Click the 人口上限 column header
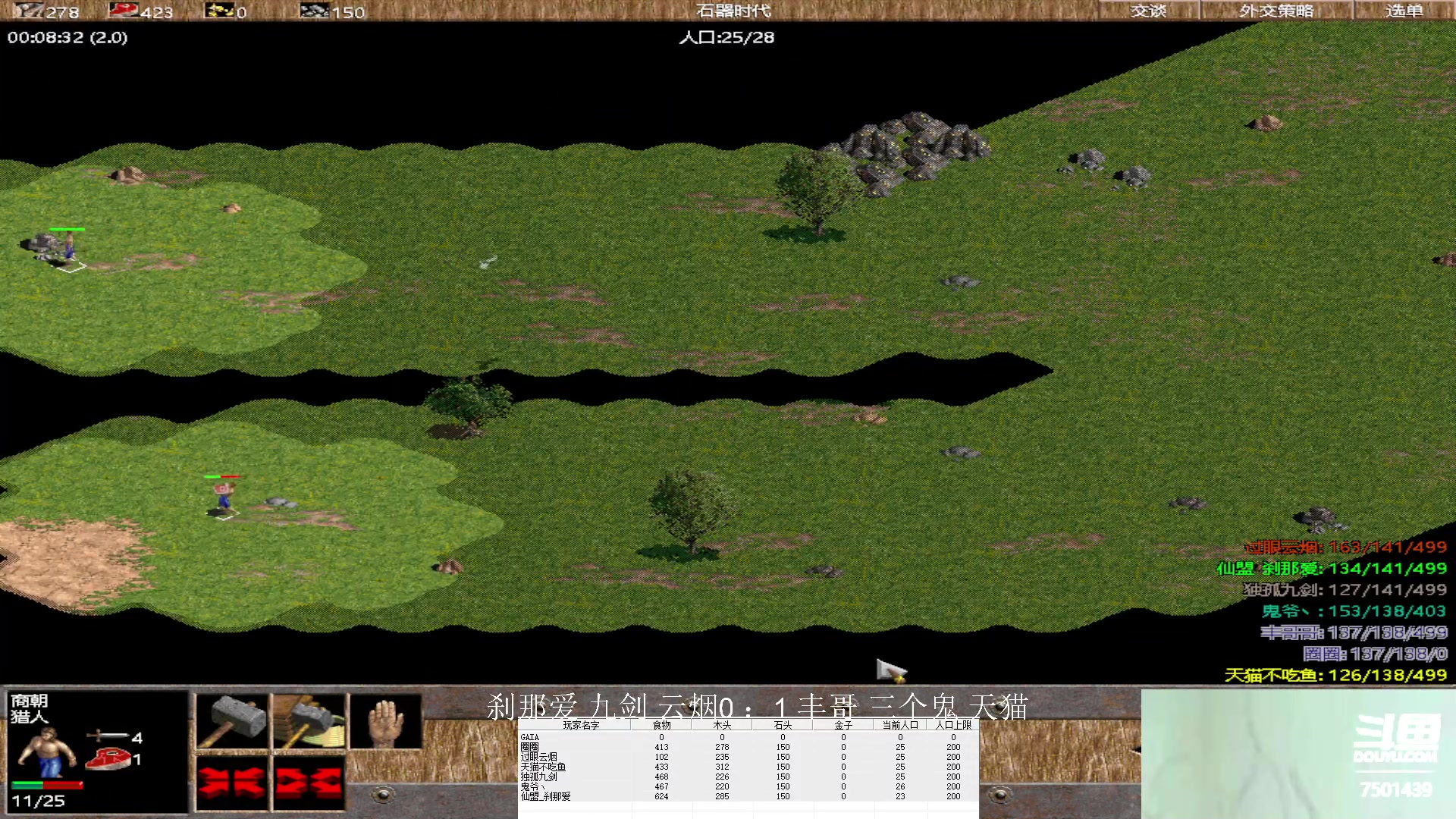 pyautogui.click(x=953, y=725)
